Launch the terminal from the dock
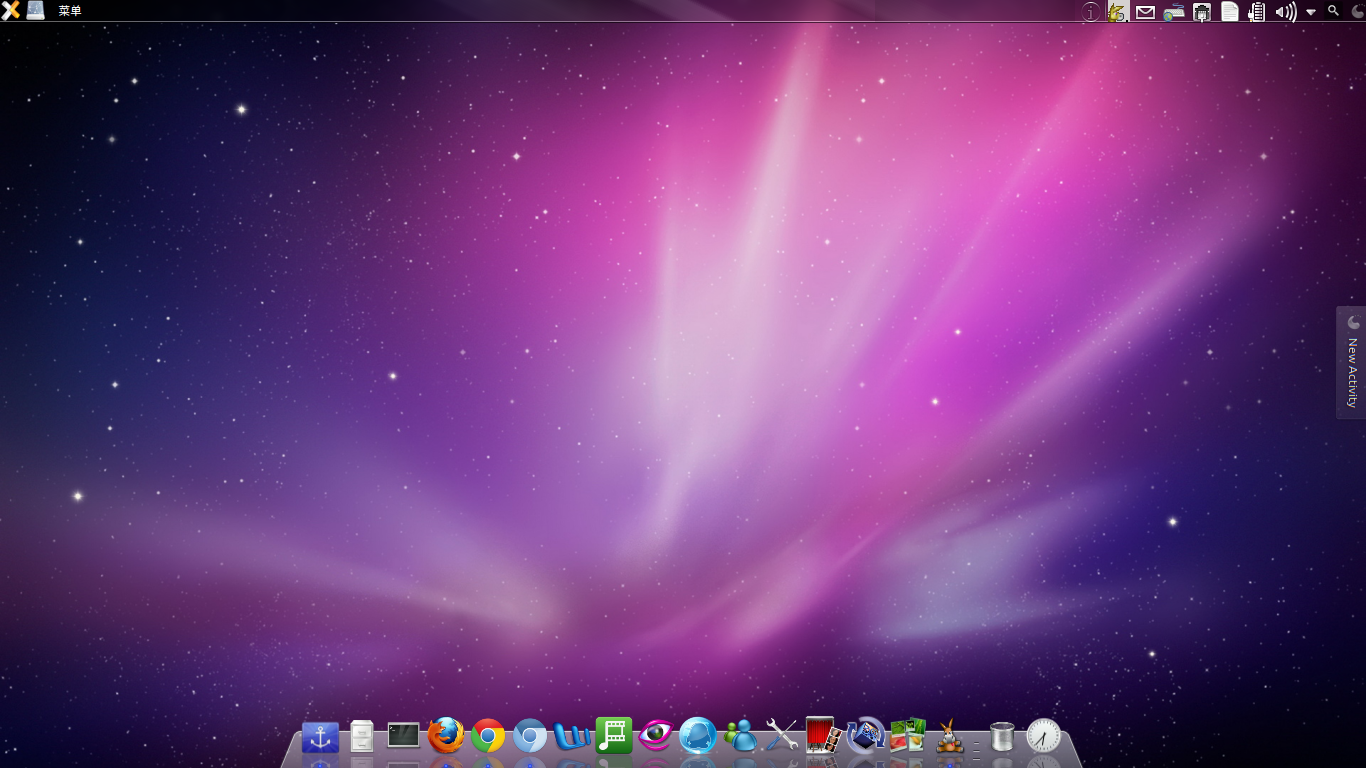The width and height of the screenshot is (1366, 768). pyautogui.click(x=403, y=735)
